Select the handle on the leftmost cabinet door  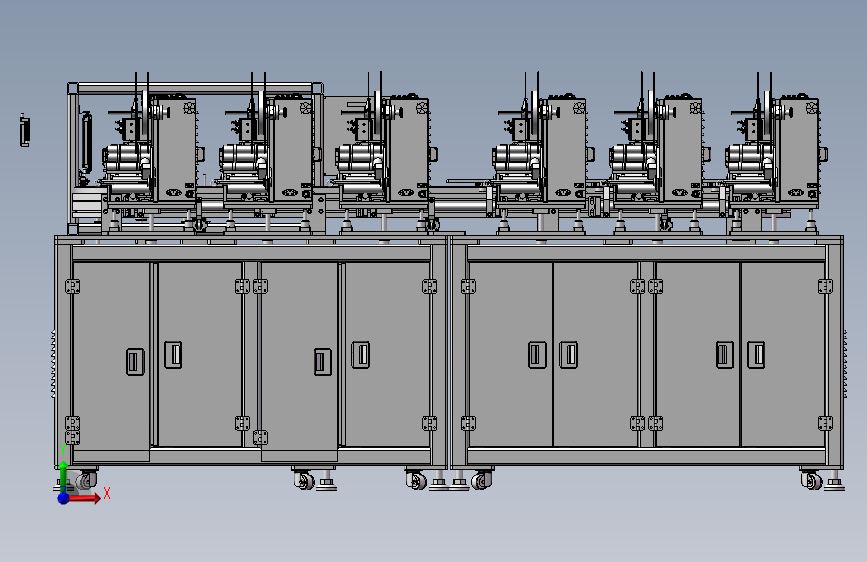[135, 362]
